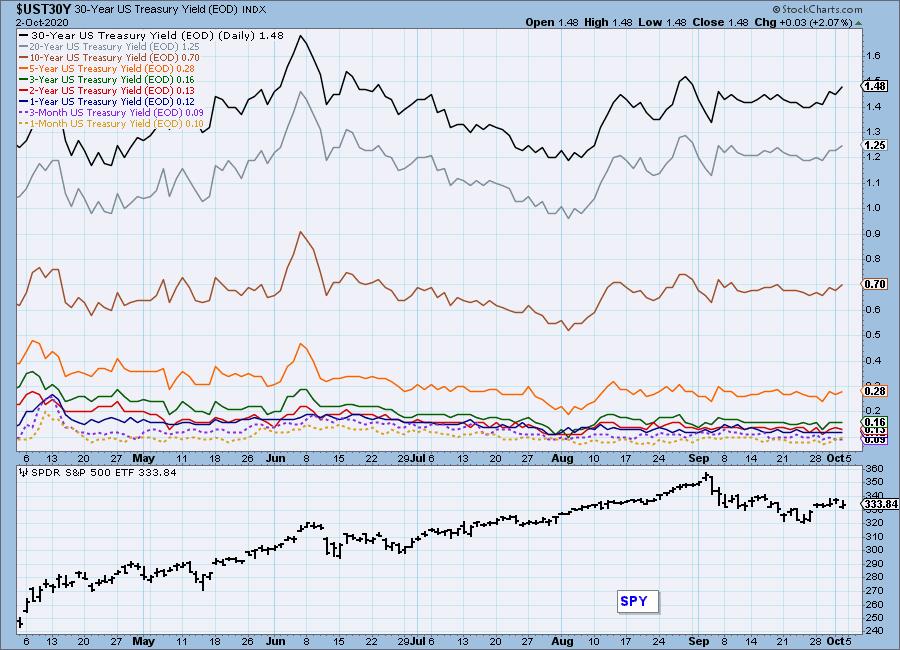Click the gray line swatch of 20-Year yield legend
This screenshot has height=650, width=900.
(x=24, y=47)
